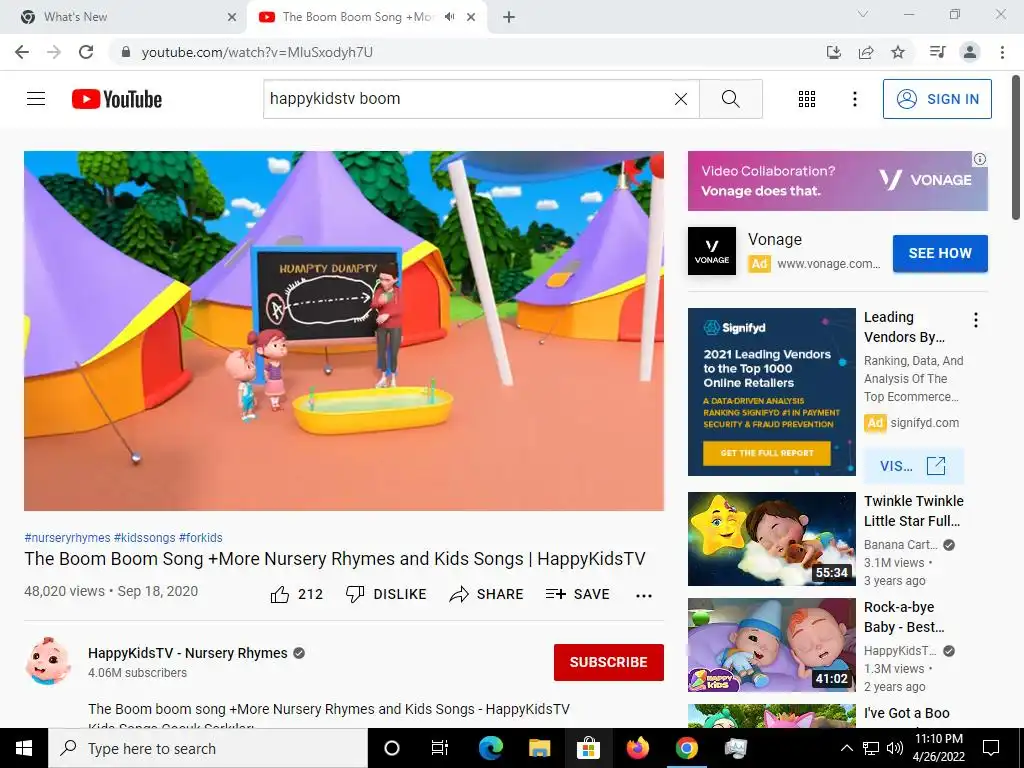Open File Explorer from taskbar

[x=539, y=748]
